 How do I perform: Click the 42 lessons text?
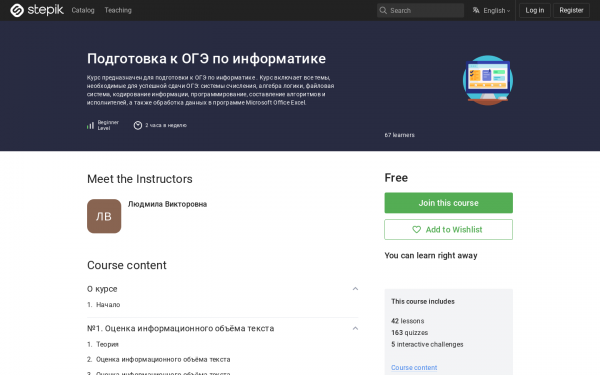pyautogui.click(x=408, y=321)
